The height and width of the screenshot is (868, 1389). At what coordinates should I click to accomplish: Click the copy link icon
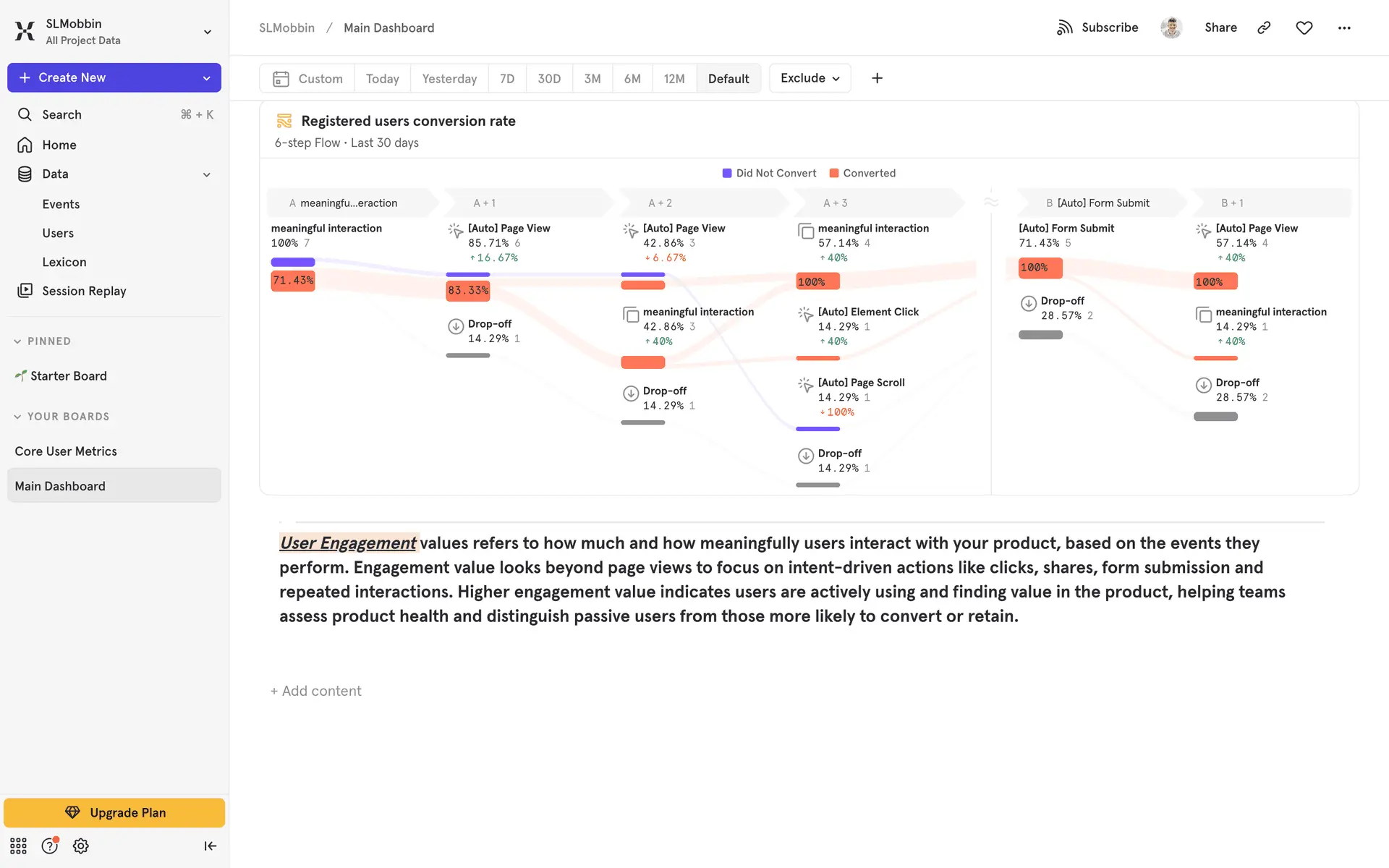(x=1264, y=27)
